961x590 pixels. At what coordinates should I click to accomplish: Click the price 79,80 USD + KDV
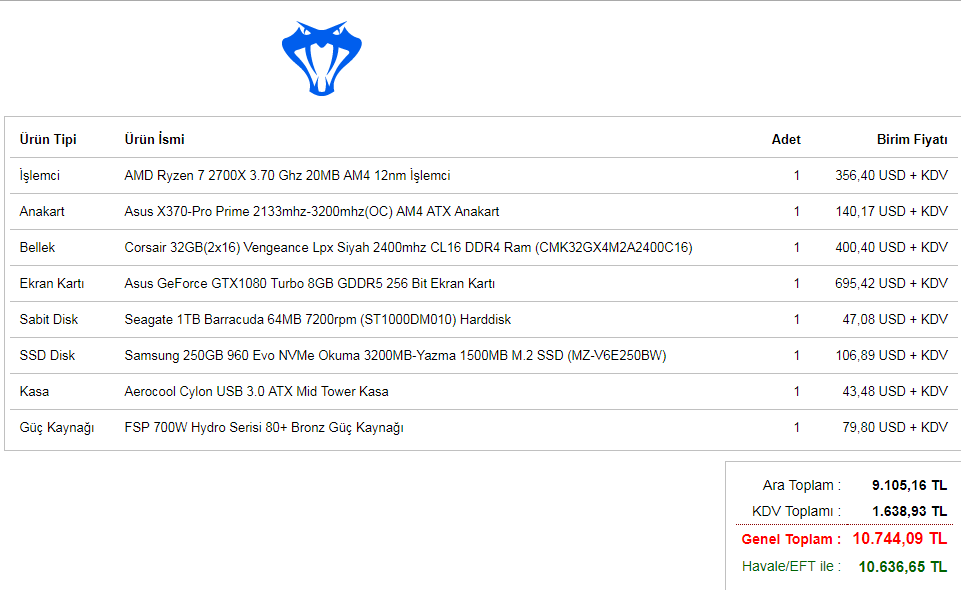pyautogui.click(x=895, y=428)
